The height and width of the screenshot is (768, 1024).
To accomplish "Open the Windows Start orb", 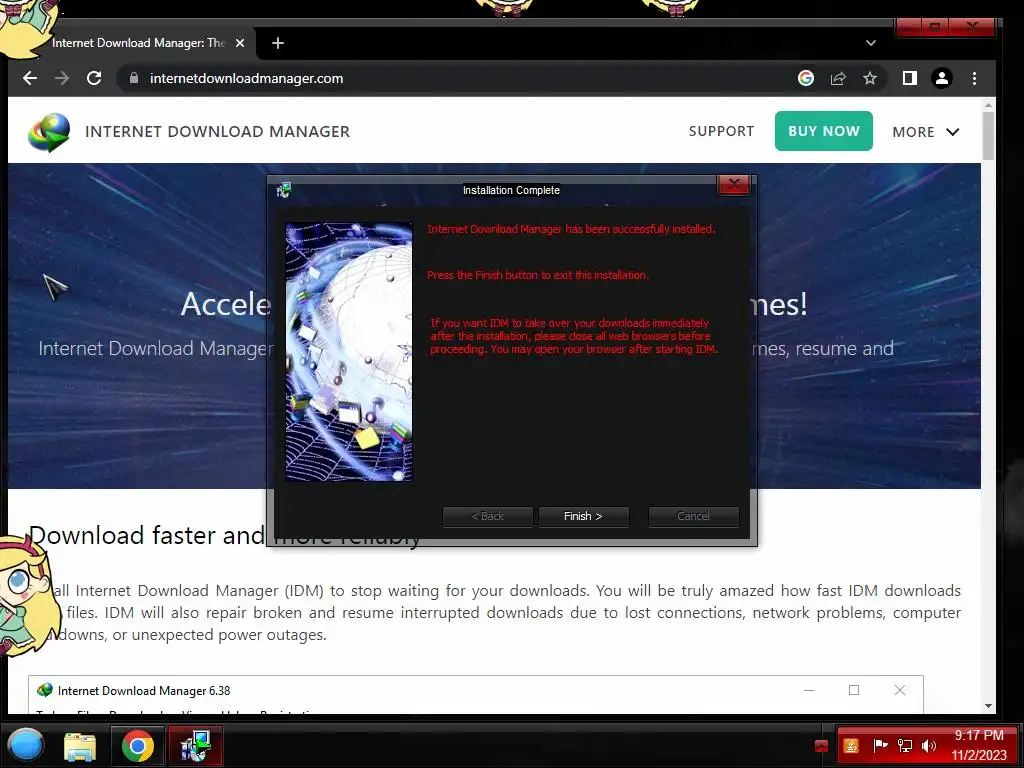I will click(25, 745).
